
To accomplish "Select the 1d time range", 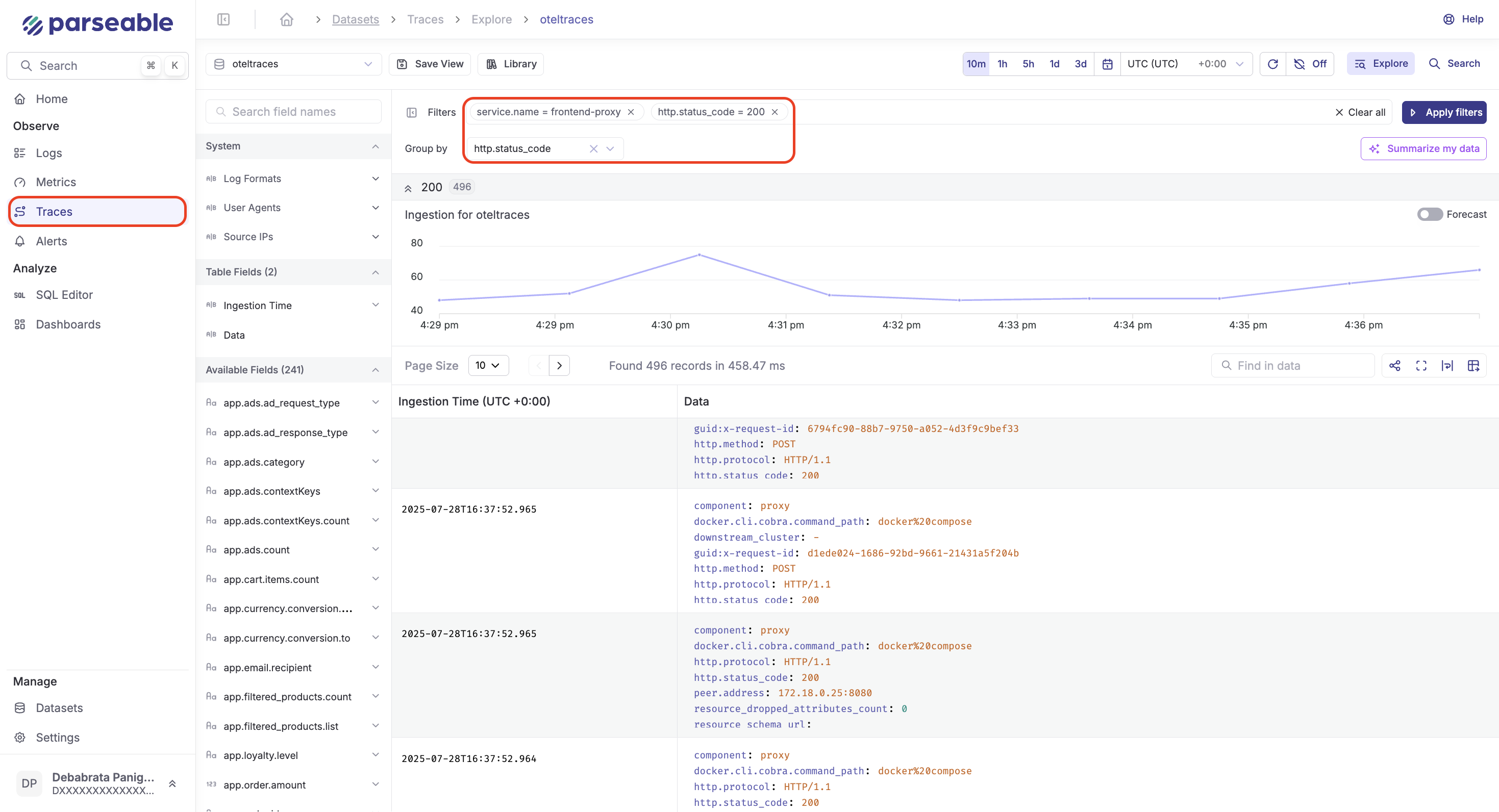I will [1054, 64].
